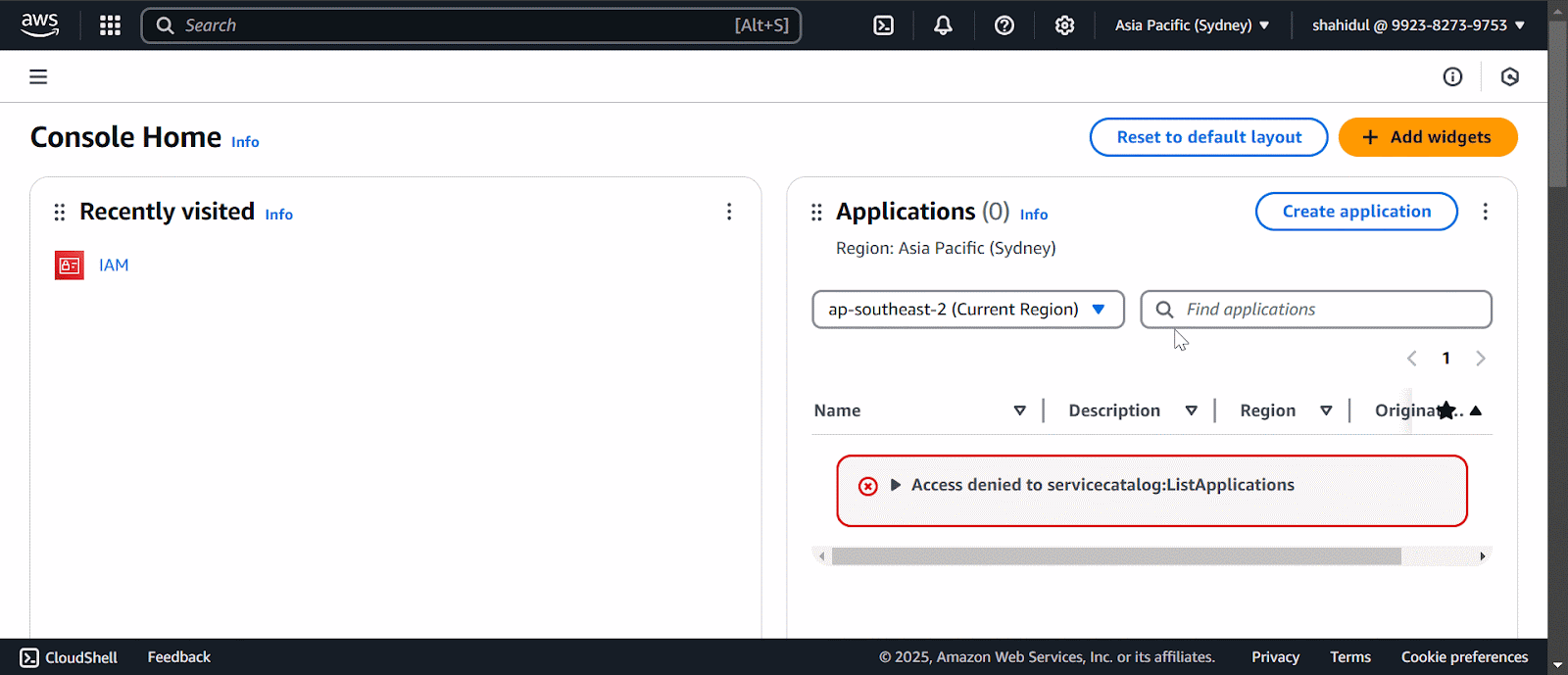
Task: Toggle the hamburger navigation menu
Action: 38,76
